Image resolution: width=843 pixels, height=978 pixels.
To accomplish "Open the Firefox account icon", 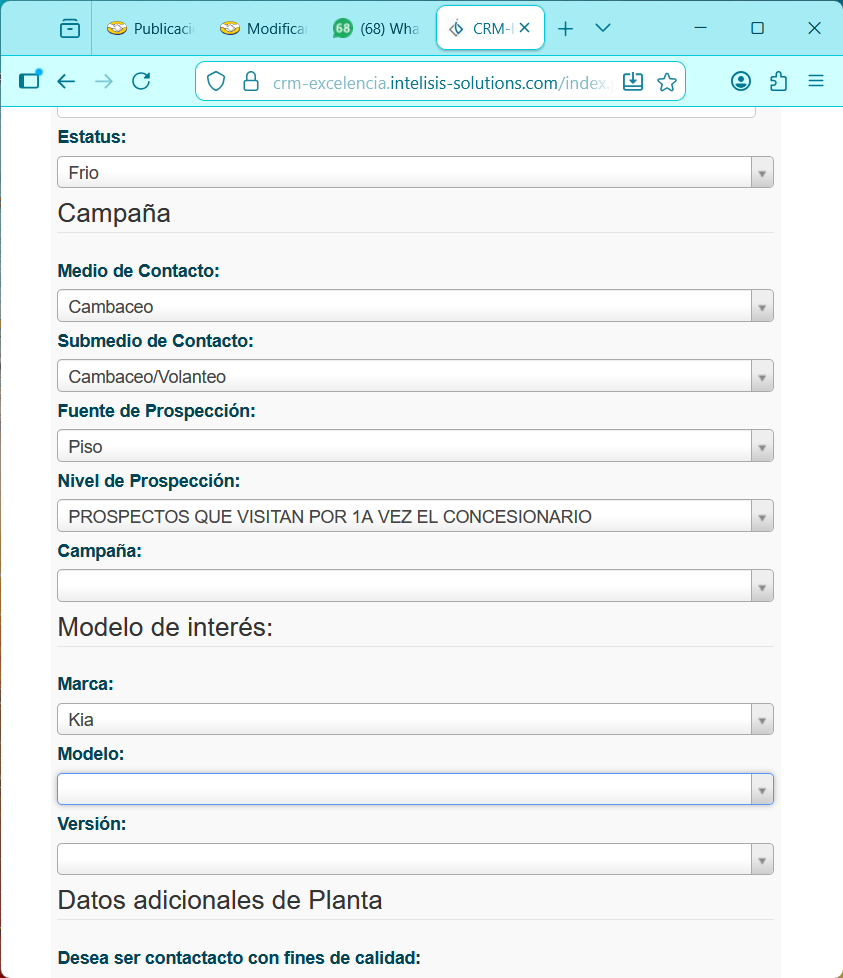I will [740, 82].
